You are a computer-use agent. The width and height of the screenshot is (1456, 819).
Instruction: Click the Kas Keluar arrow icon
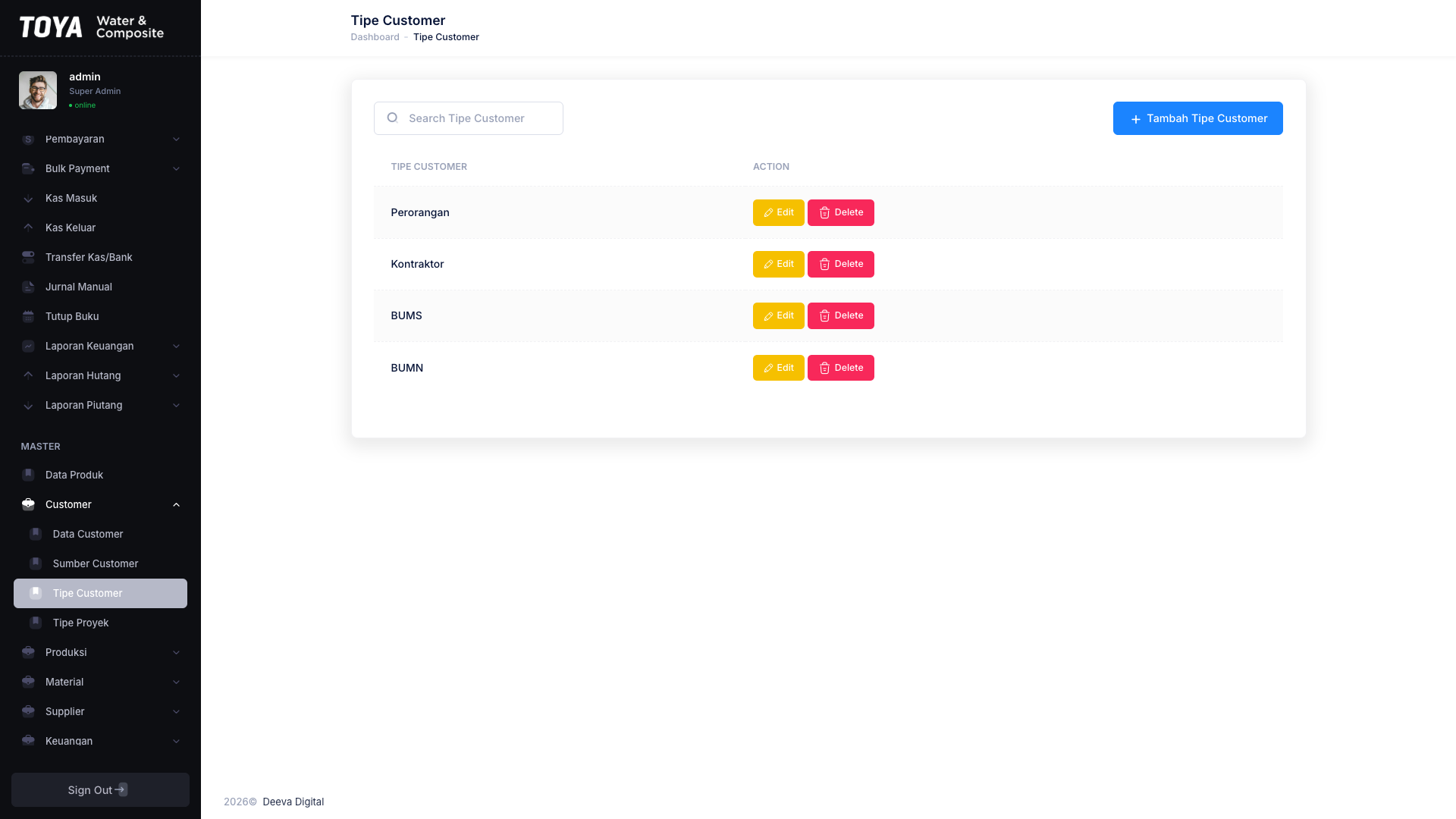pyautogui.click(x=28, y=227)
